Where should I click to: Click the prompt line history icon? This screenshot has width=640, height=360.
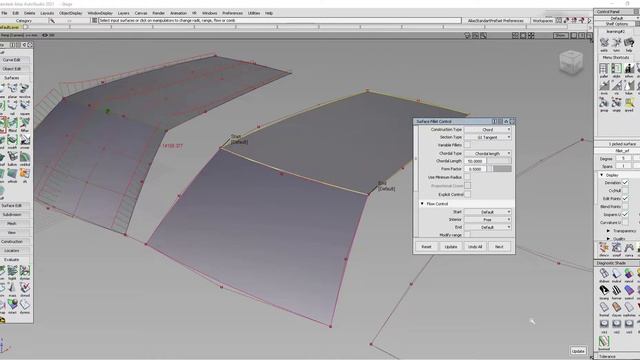pos(94,20)
